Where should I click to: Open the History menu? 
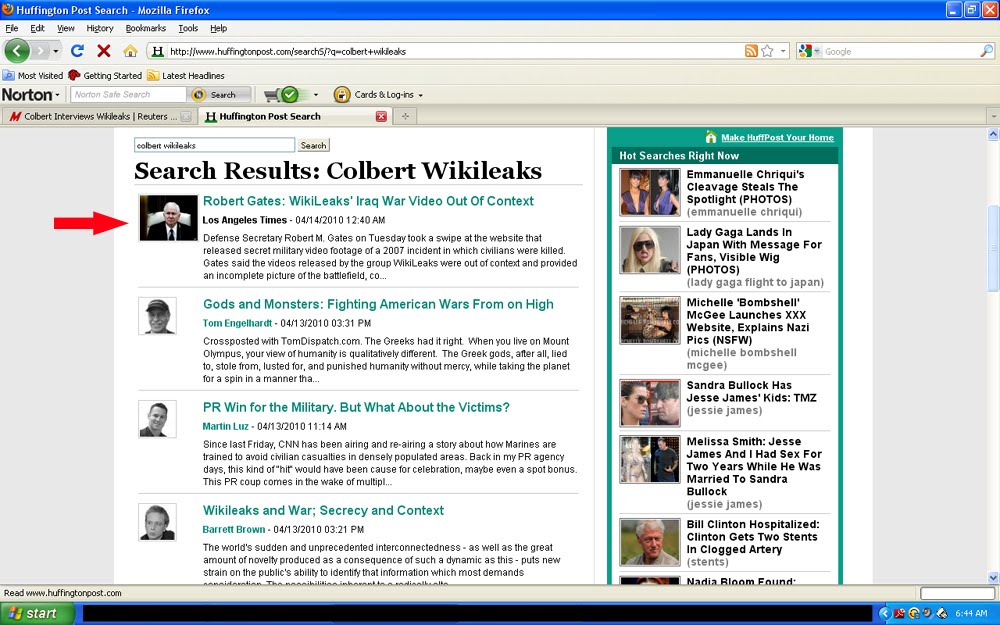tap(100, 28)
